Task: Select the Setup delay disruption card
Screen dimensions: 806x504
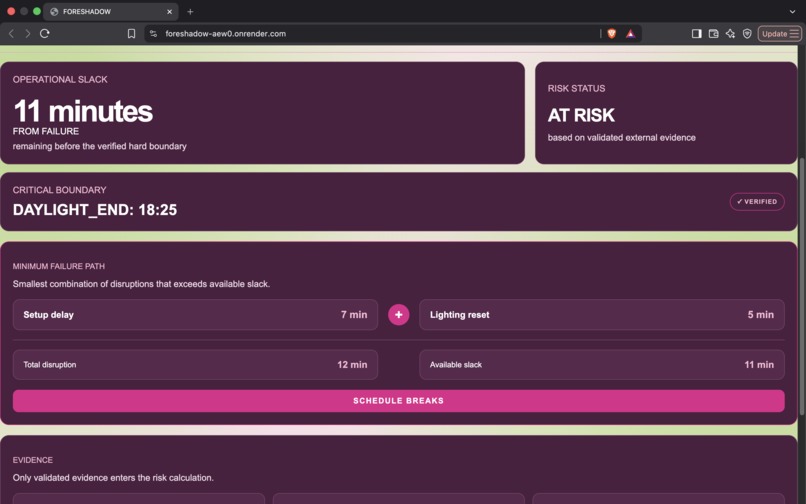Action: pos(195,314)
